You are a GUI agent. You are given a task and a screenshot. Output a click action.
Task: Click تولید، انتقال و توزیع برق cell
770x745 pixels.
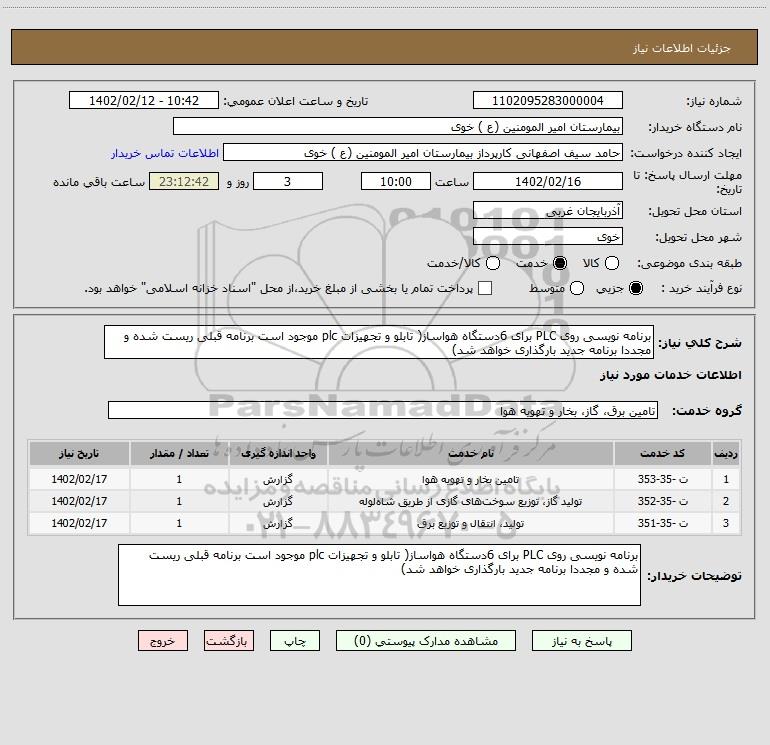(x=470, y=524)
